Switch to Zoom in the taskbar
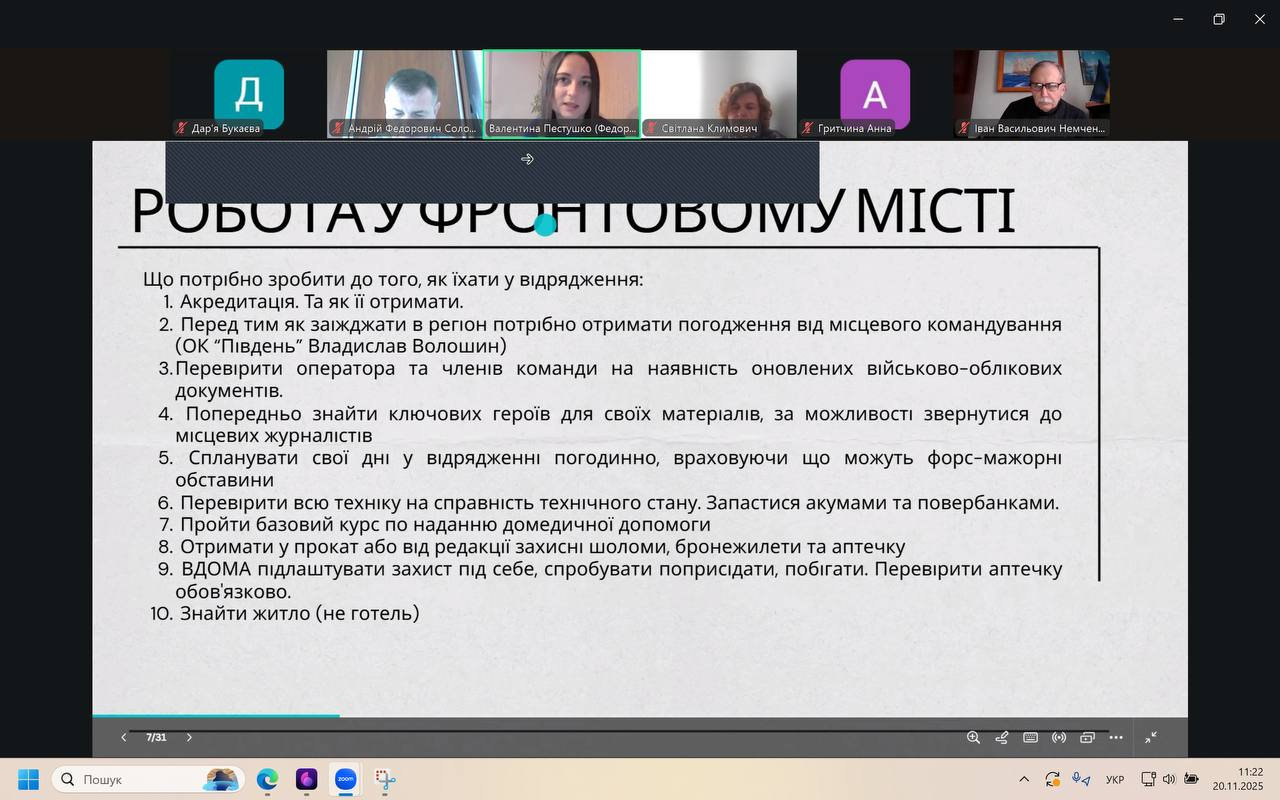The height and width of the screenshot is (800, 1280). [345, 779]
